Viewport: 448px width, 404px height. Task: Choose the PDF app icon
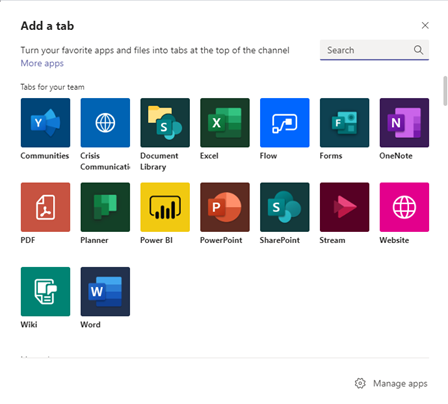tap(45, 207)
